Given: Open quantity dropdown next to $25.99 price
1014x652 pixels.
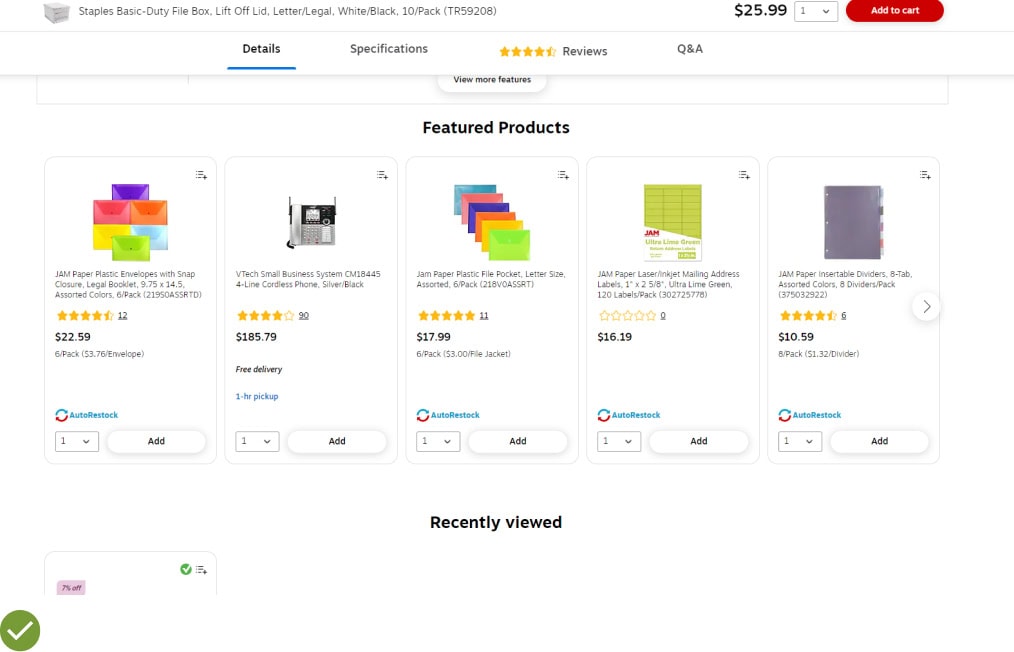Looking at the screenshot, I should click(815, 11).
